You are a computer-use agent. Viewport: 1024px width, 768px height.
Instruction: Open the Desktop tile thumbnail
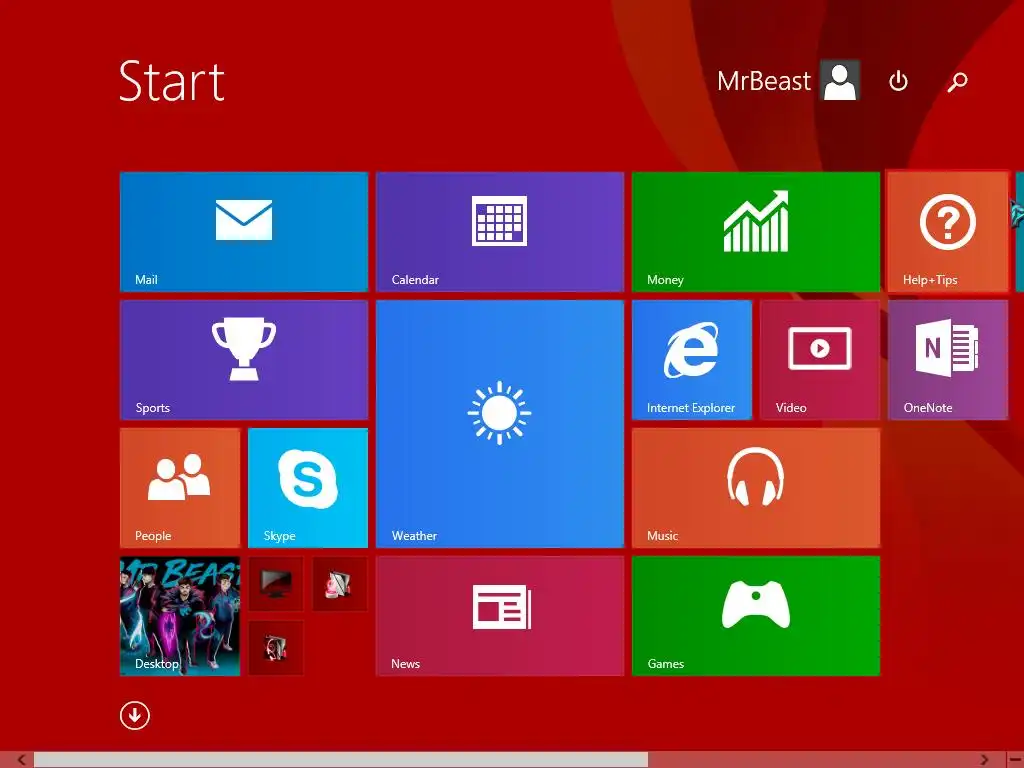click(180, 616)
